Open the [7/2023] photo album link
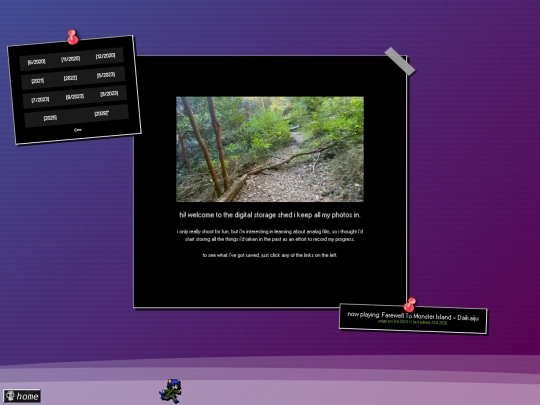The image size is (540, 405). coord(40,100)
